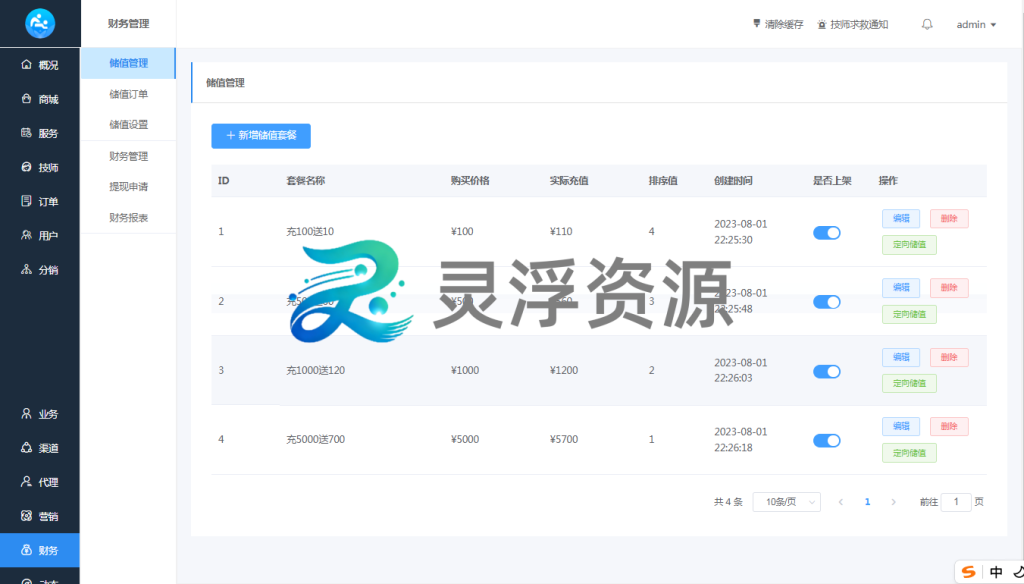Click previous page arrow in pagination
This screenshot has width=1024, height=584.
coord(840,502)
